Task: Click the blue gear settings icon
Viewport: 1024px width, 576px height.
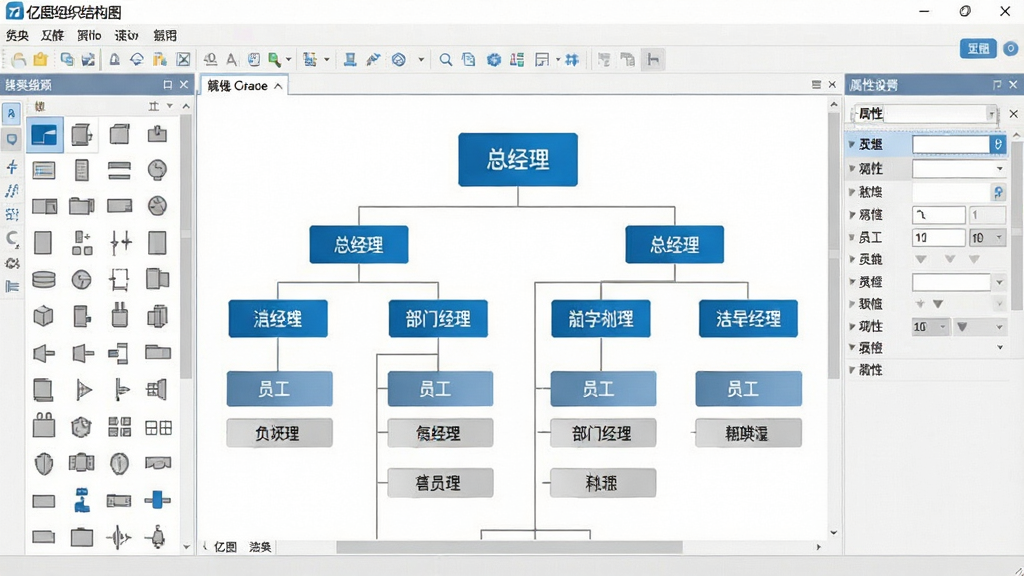Action: coord(494,59)
